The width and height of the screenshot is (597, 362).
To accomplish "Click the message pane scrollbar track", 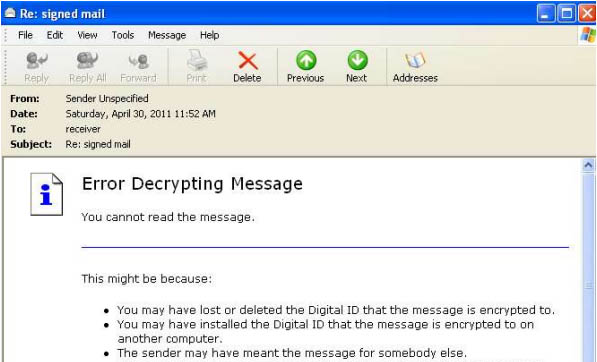I will pyautogui.click(x=588, y=266).
